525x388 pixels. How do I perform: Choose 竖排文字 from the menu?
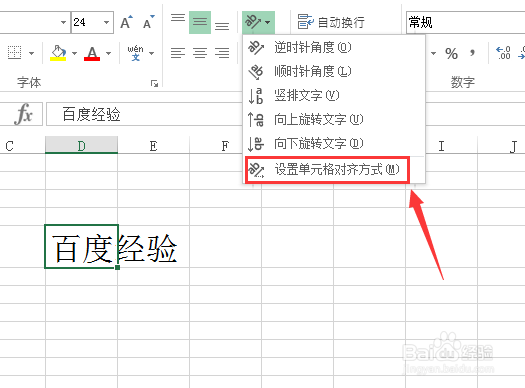point(334,95)
